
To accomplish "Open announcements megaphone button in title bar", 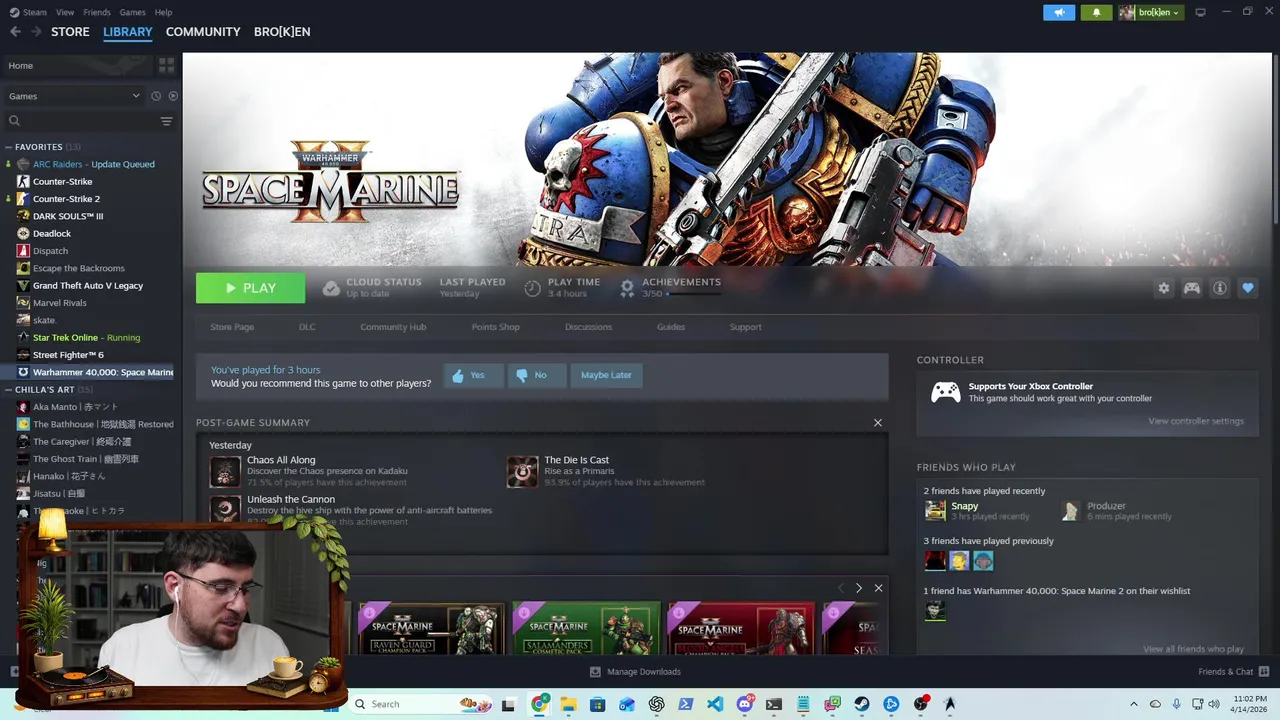I will click(1059, 12).
